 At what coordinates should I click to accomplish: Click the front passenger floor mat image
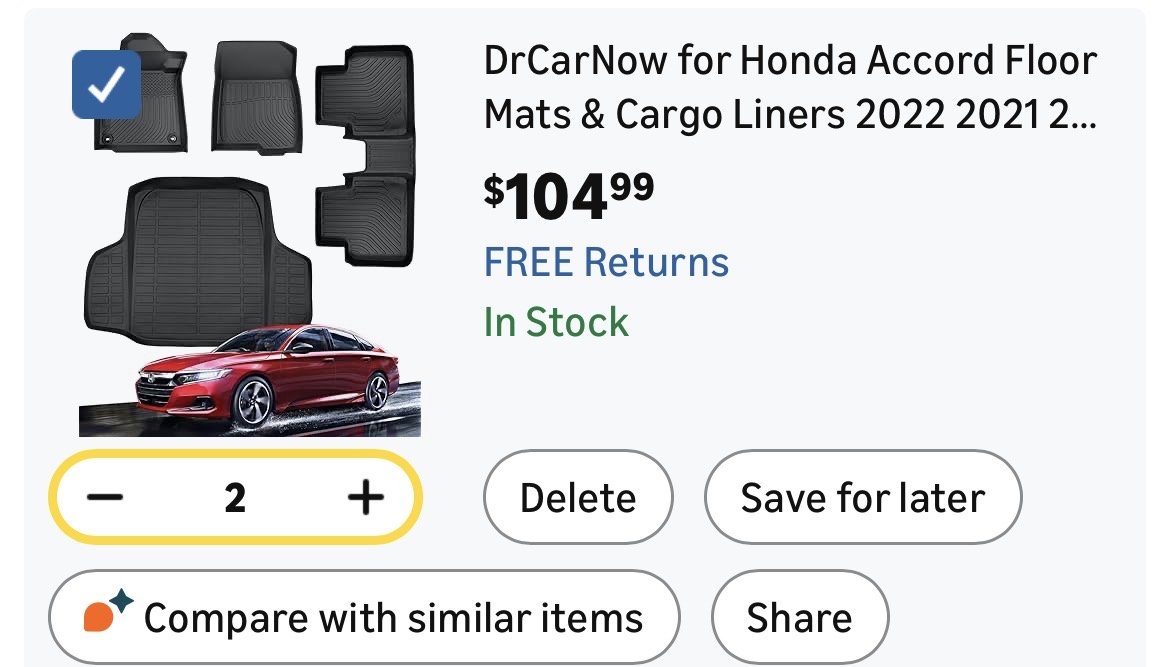click(x=256, y=95)
